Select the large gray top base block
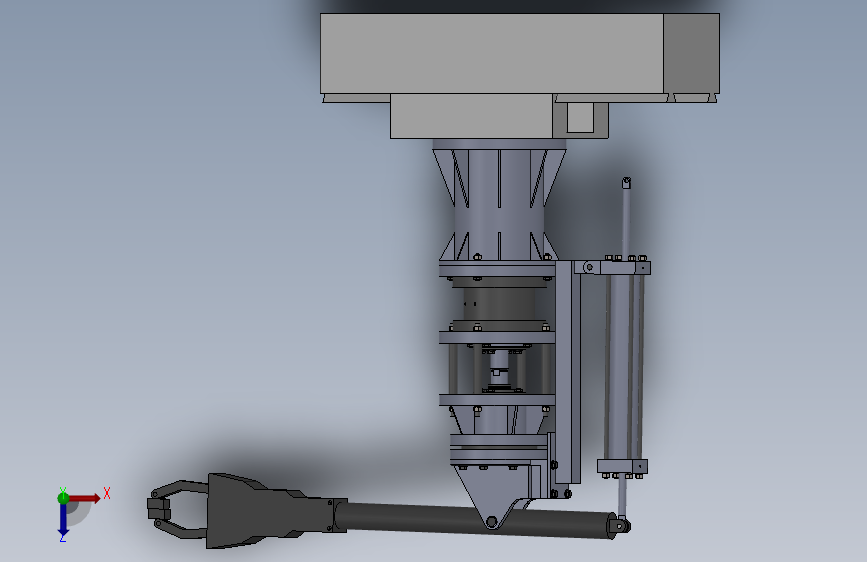The image size is (867, 562). 520,54
